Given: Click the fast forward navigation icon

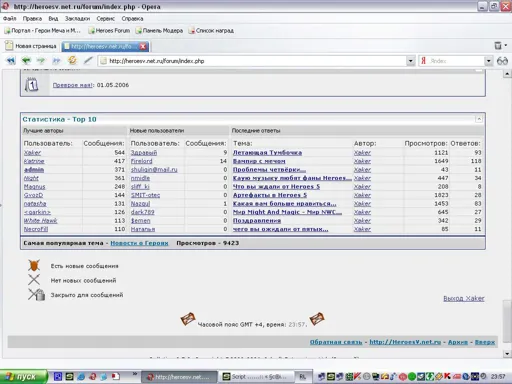Looking at the screenshot, I should [56, 61].
